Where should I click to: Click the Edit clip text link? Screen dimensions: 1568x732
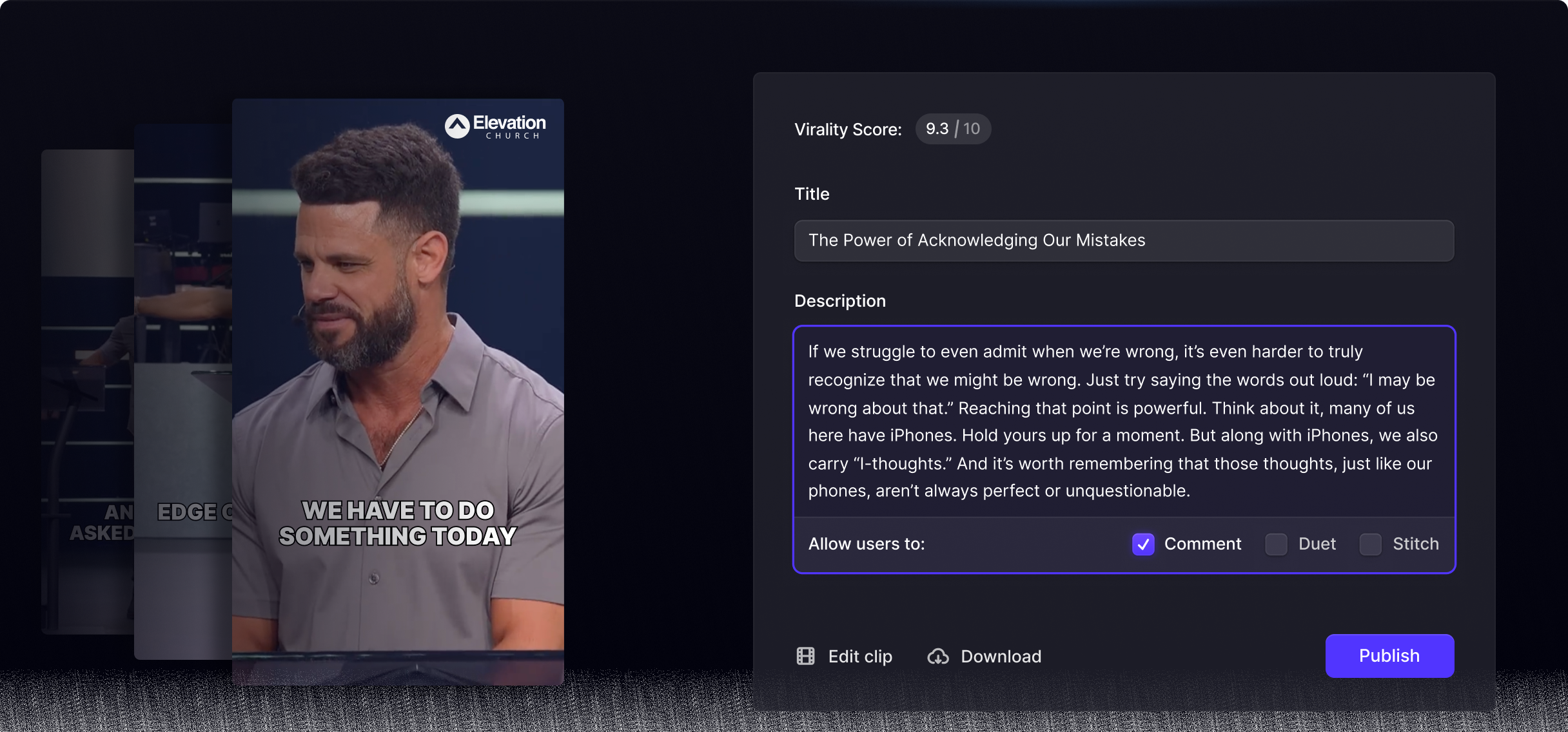(860, 656)
